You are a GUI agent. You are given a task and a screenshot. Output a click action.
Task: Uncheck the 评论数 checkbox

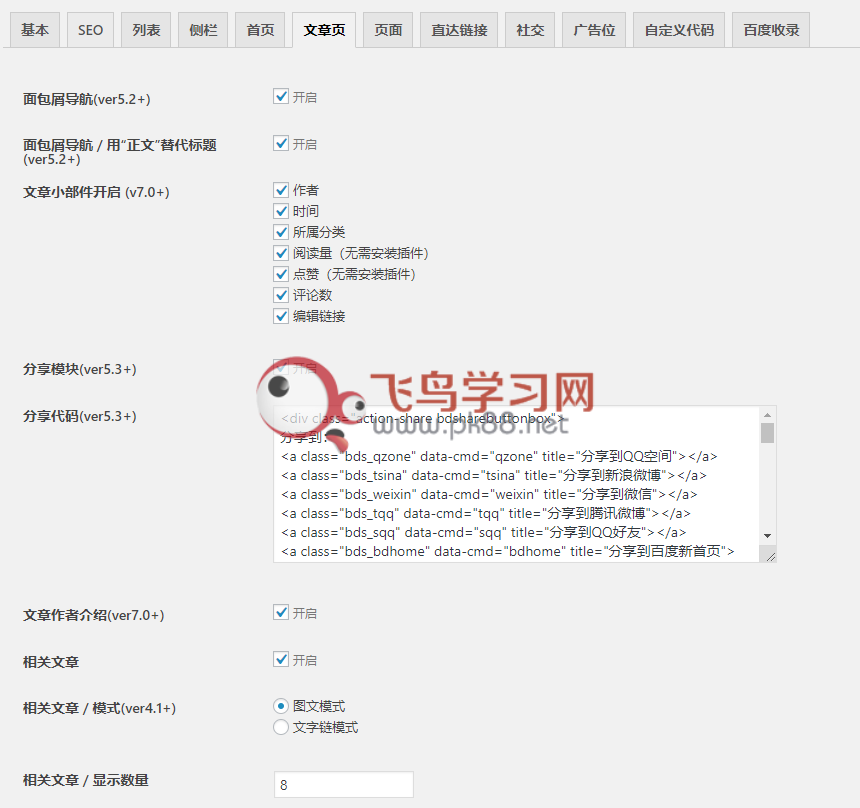point(281,295)
